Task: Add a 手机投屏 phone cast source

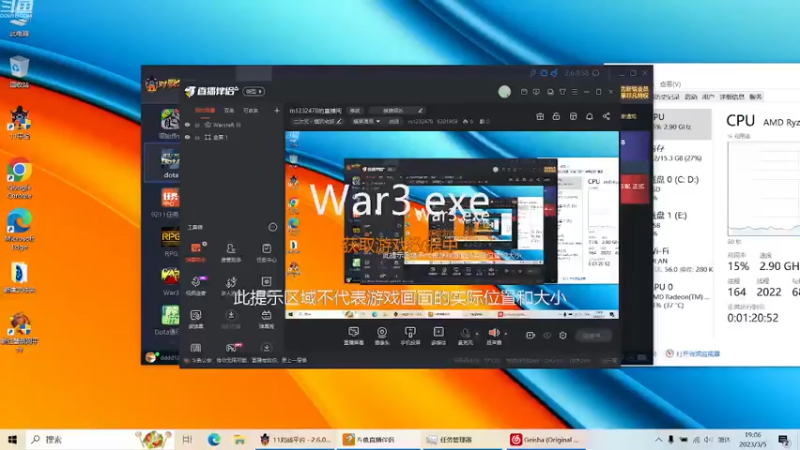Action: click(410, 336)
